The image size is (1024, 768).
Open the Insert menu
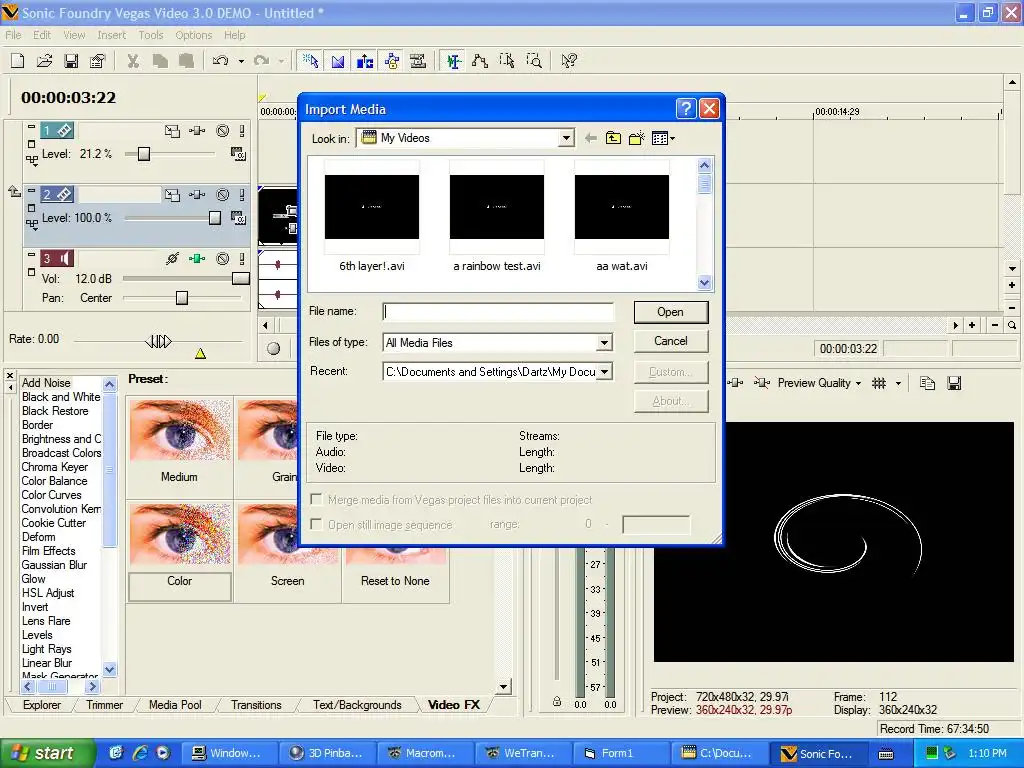[x=112, y=35]
